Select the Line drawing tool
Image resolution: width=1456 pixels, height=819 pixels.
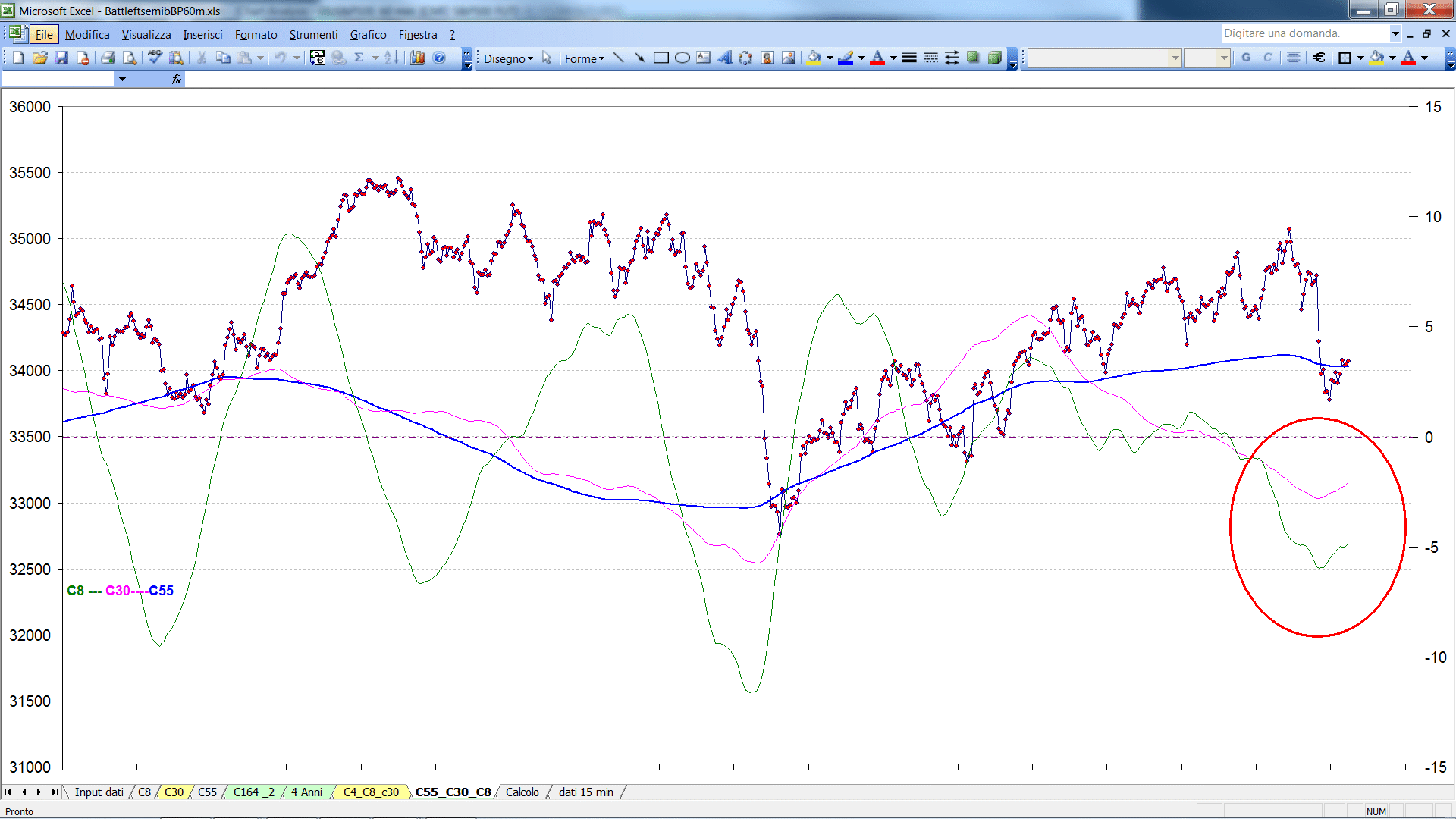tap(618, 58)
